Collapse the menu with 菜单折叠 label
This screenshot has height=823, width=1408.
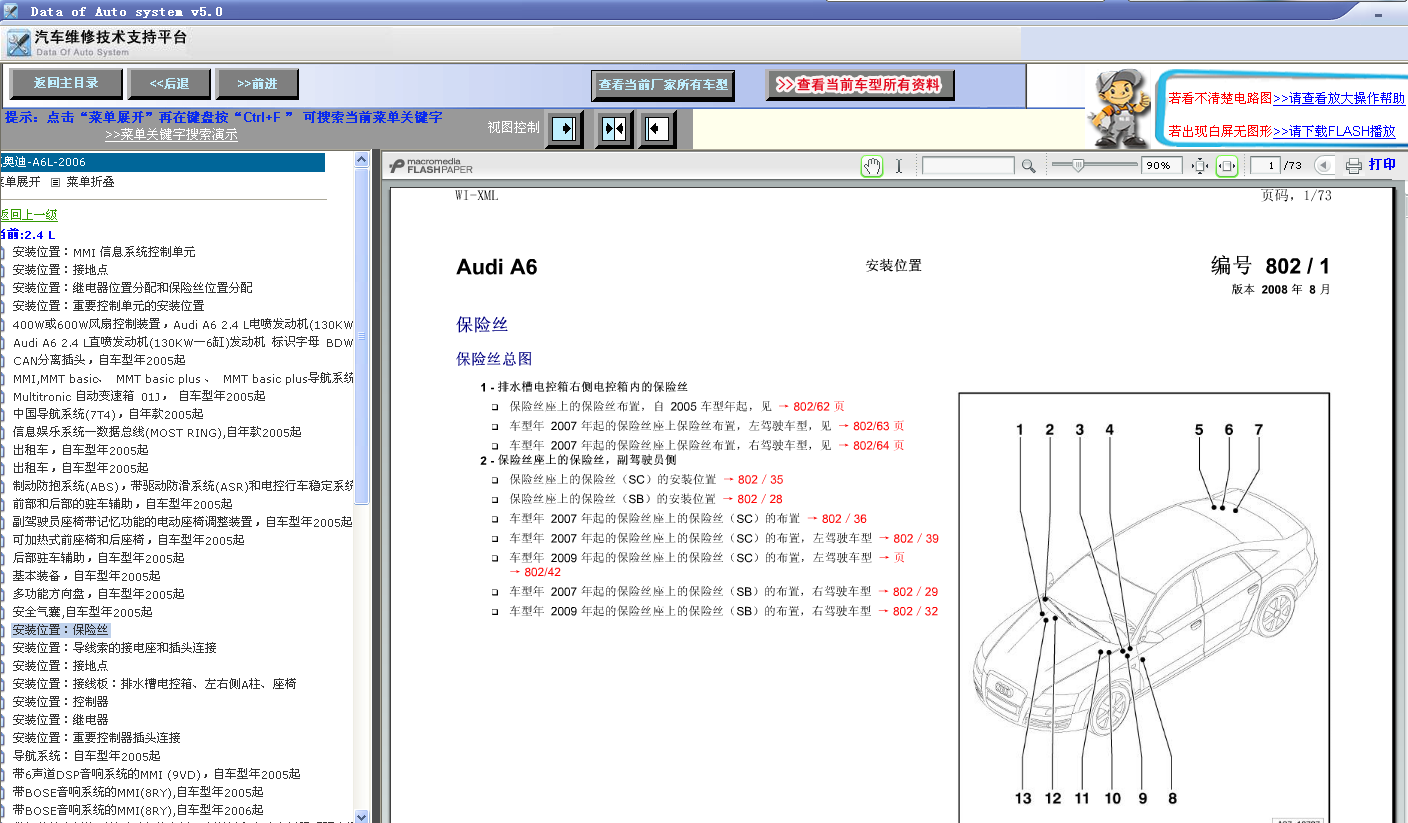[x=90, y=182]
